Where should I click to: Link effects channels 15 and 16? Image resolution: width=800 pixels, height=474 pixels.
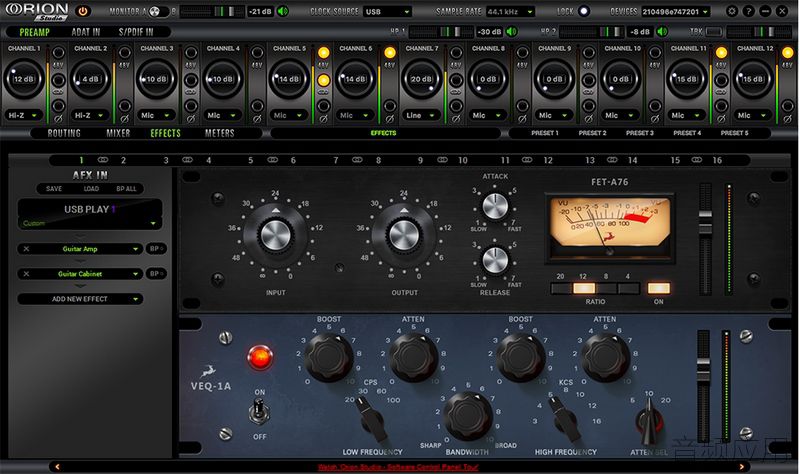[x=696, y=160]
